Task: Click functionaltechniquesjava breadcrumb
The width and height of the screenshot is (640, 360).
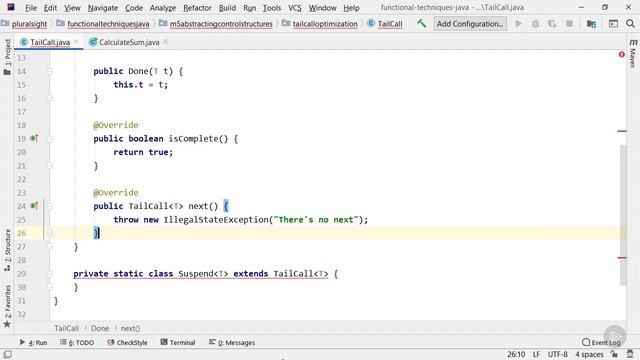Action: click(x=108, y=24)
